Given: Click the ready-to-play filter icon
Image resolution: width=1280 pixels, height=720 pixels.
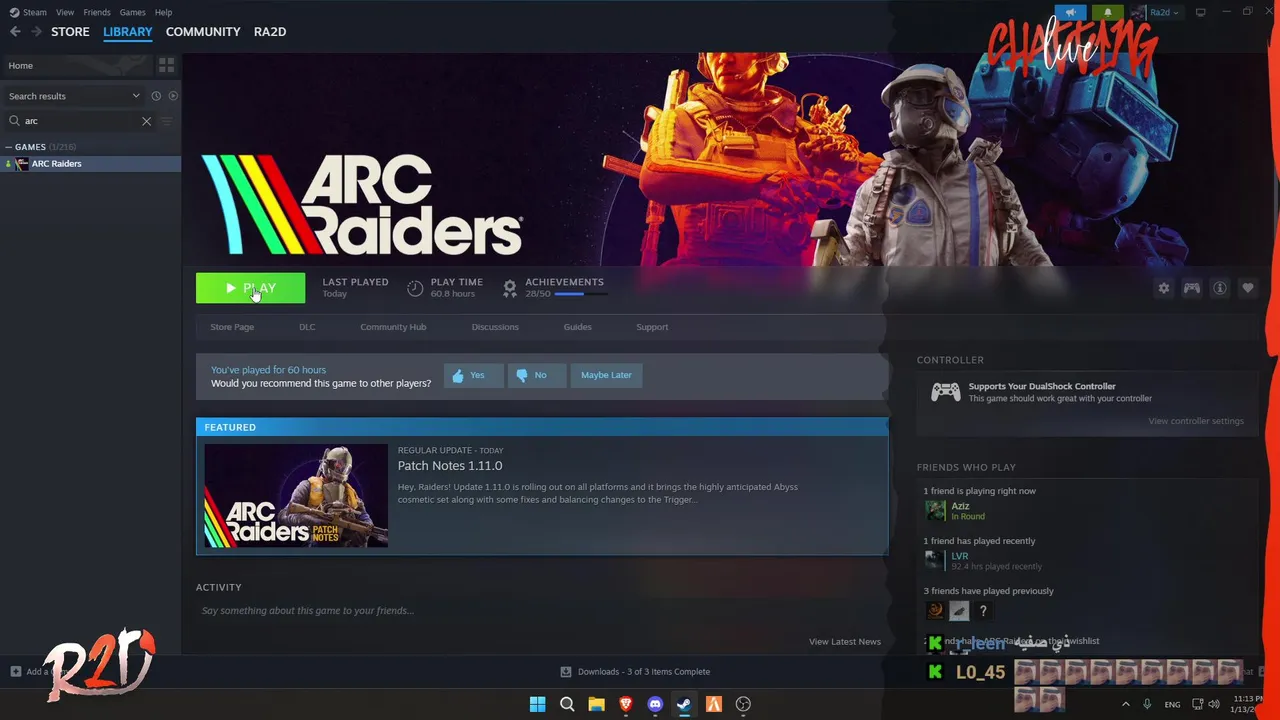Looking at the screenshot, I should click(x=173, y=96).
